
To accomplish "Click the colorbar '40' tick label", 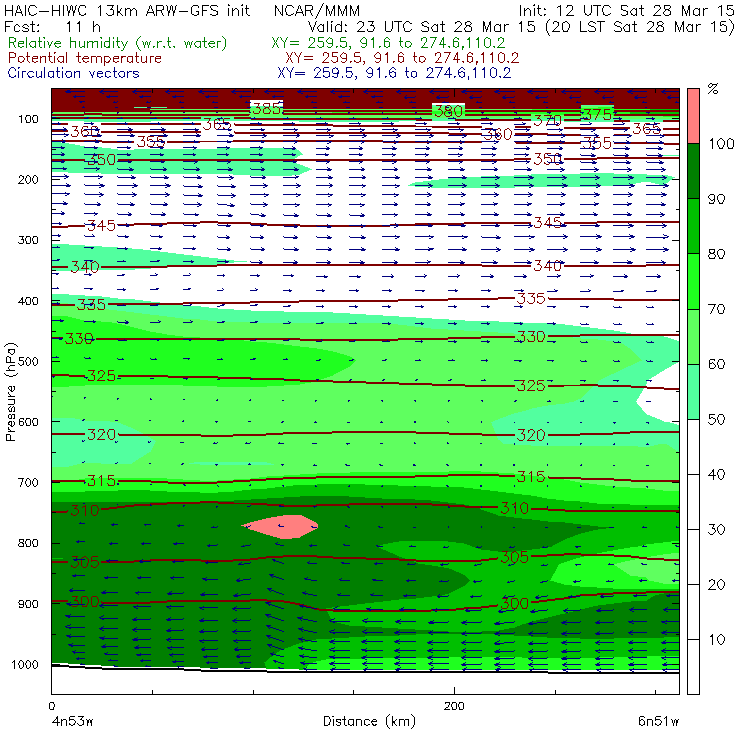I will [716, 474].
